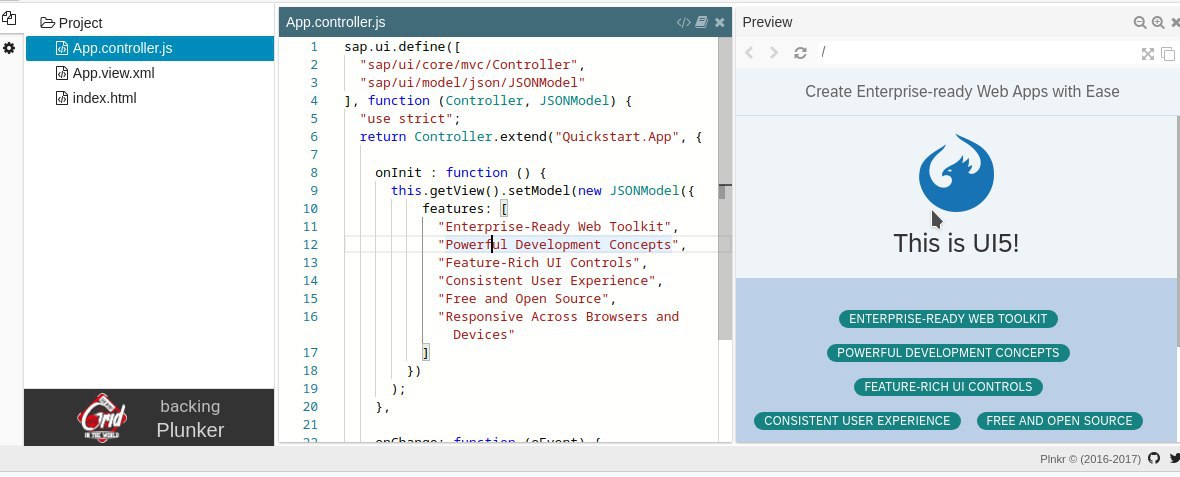The height and width of the screenshot is (477, 1180).
Task: Click the 'onInit' function name
Action: (399, 172)
